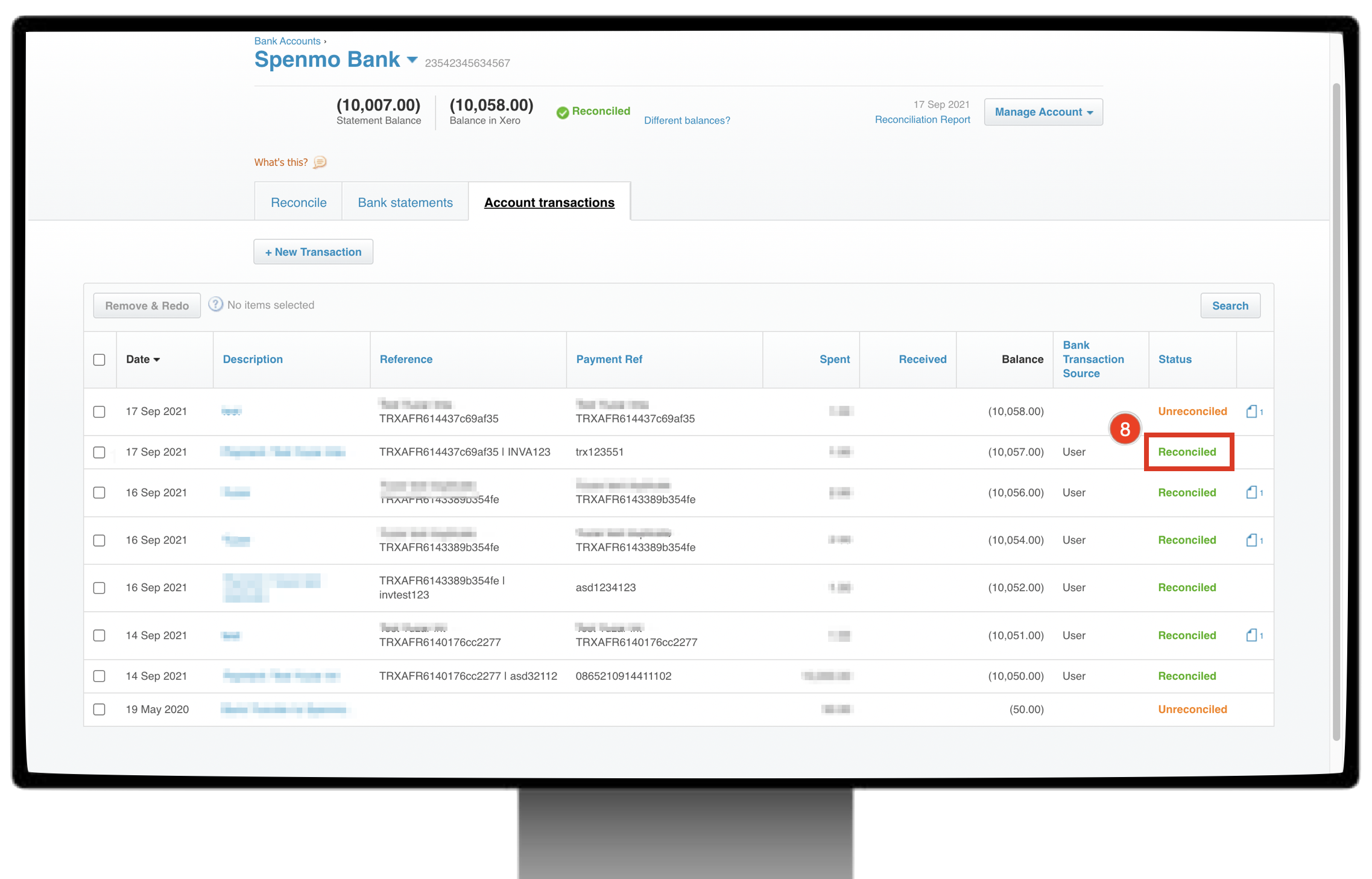Image resolution: width=1372 pixels, height=879 pixels.
Task: Click the green Reconciled check icon
Action: click(x=563, y=112)
